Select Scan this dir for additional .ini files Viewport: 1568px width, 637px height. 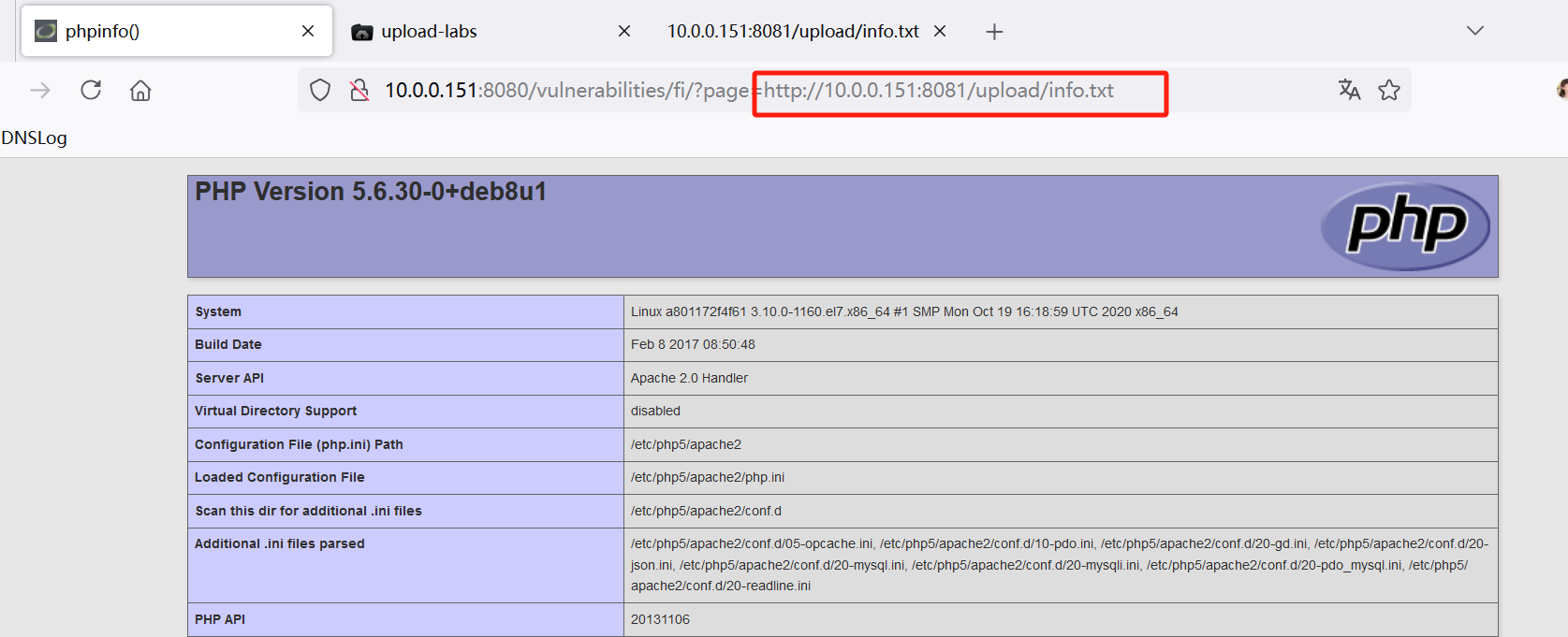pyautogui.click(x=308, y=511)
